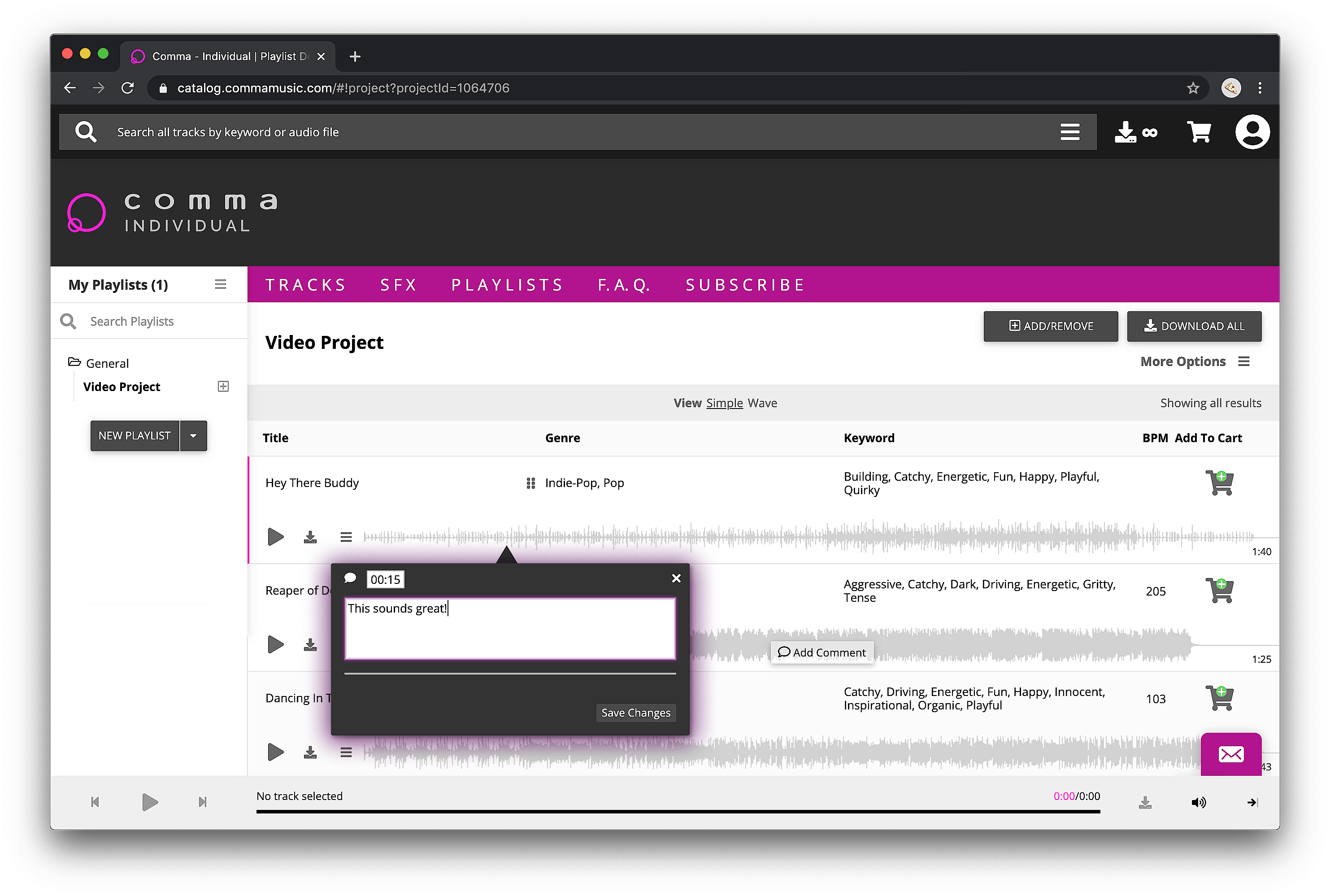Image resolution: width=1330 pixels, height=896 pixels.
Task: Click the Add Comment tooltip button
Action: point(821,652)
